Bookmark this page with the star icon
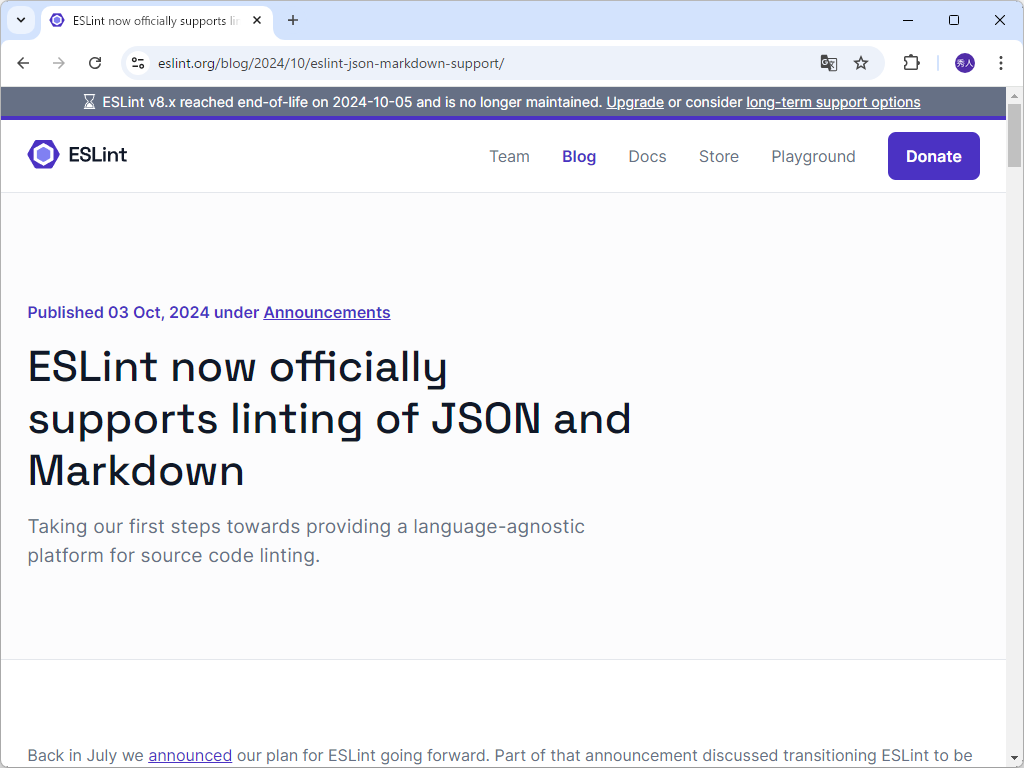The image size is (1024, 768). coord(861,63)
